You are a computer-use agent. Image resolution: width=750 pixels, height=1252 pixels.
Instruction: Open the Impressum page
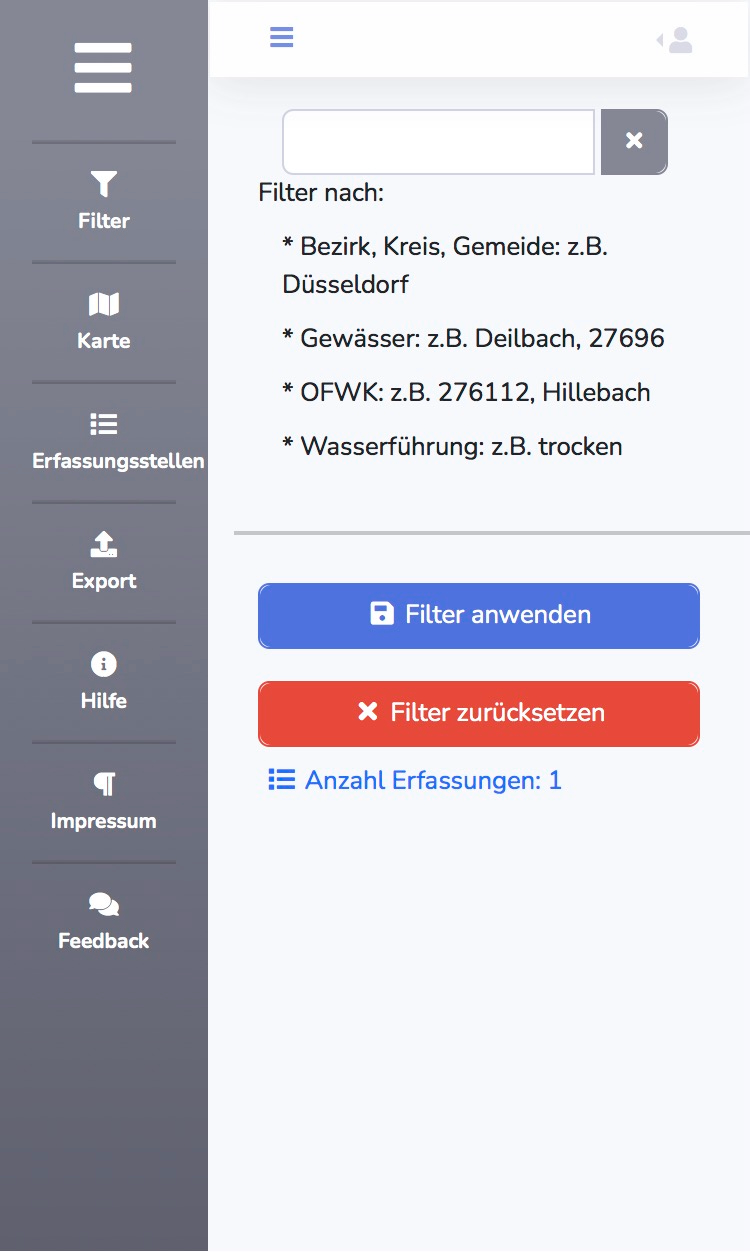pyautogui.click(x=104, y=802)
